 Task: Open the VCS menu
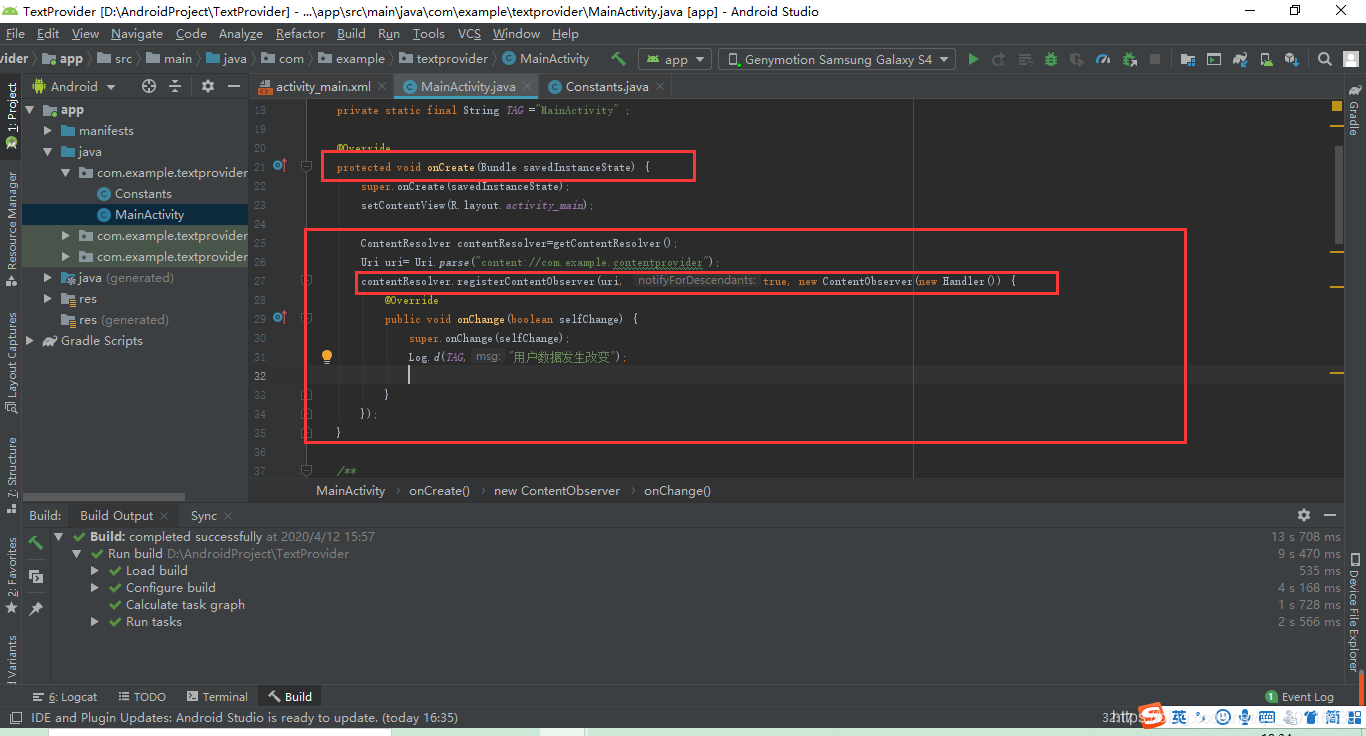469,33
